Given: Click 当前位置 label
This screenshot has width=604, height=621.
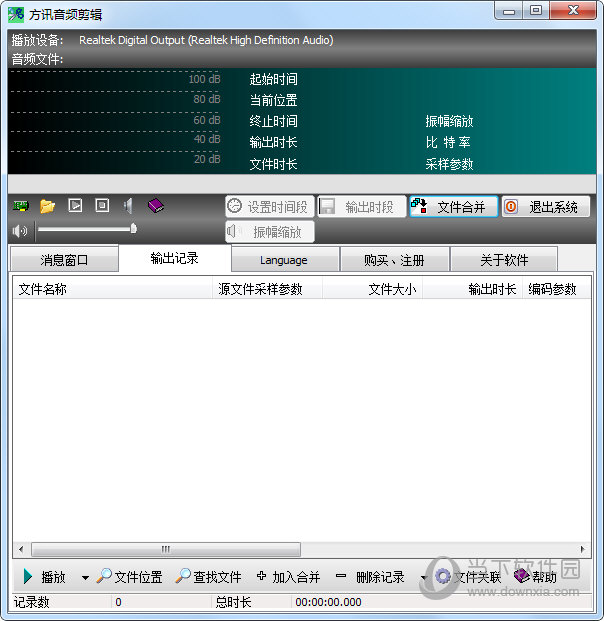Looking at the screenshot, I should (x=273, y=100).
